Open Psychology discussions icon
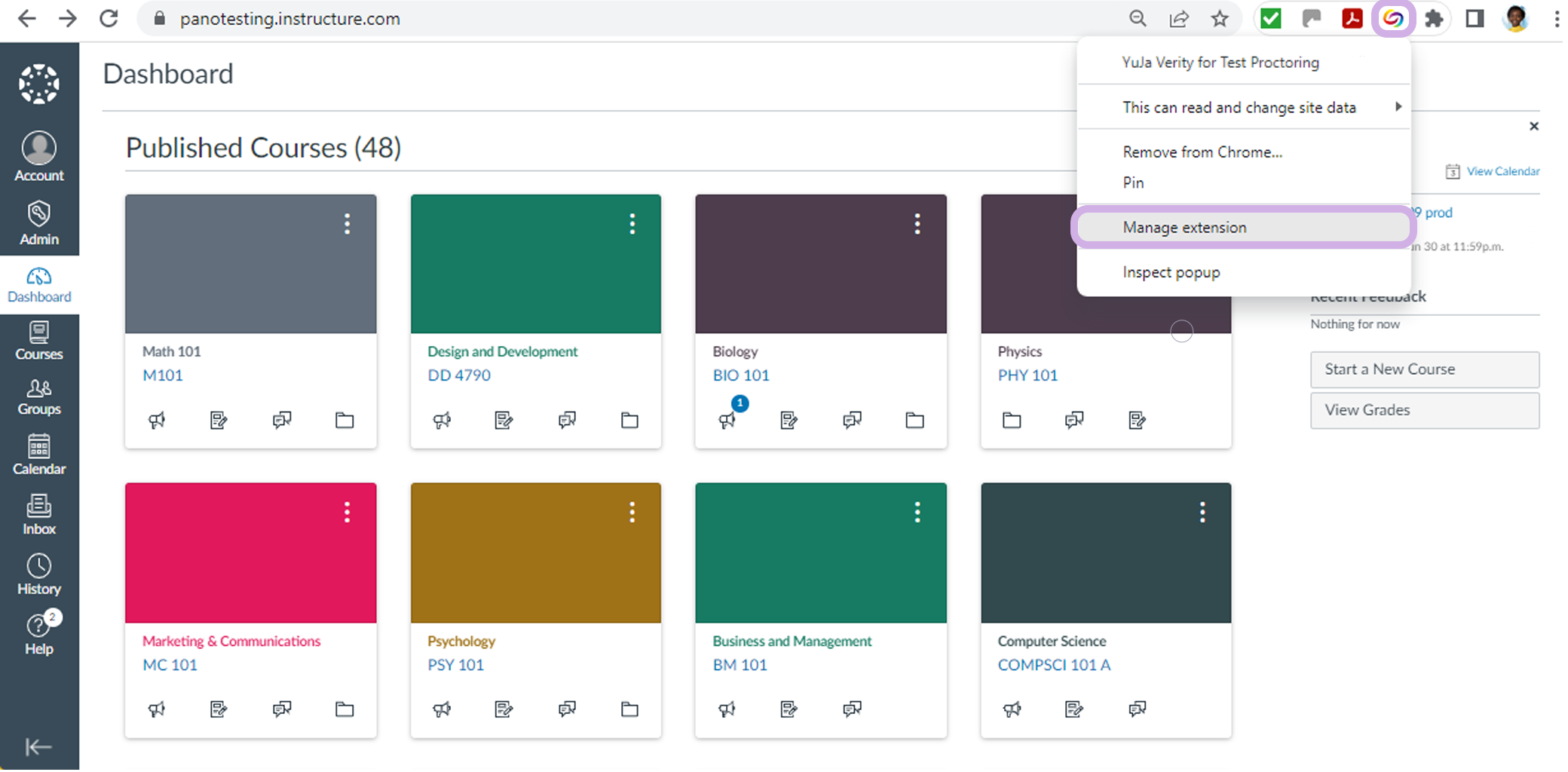 coord(567,709)
